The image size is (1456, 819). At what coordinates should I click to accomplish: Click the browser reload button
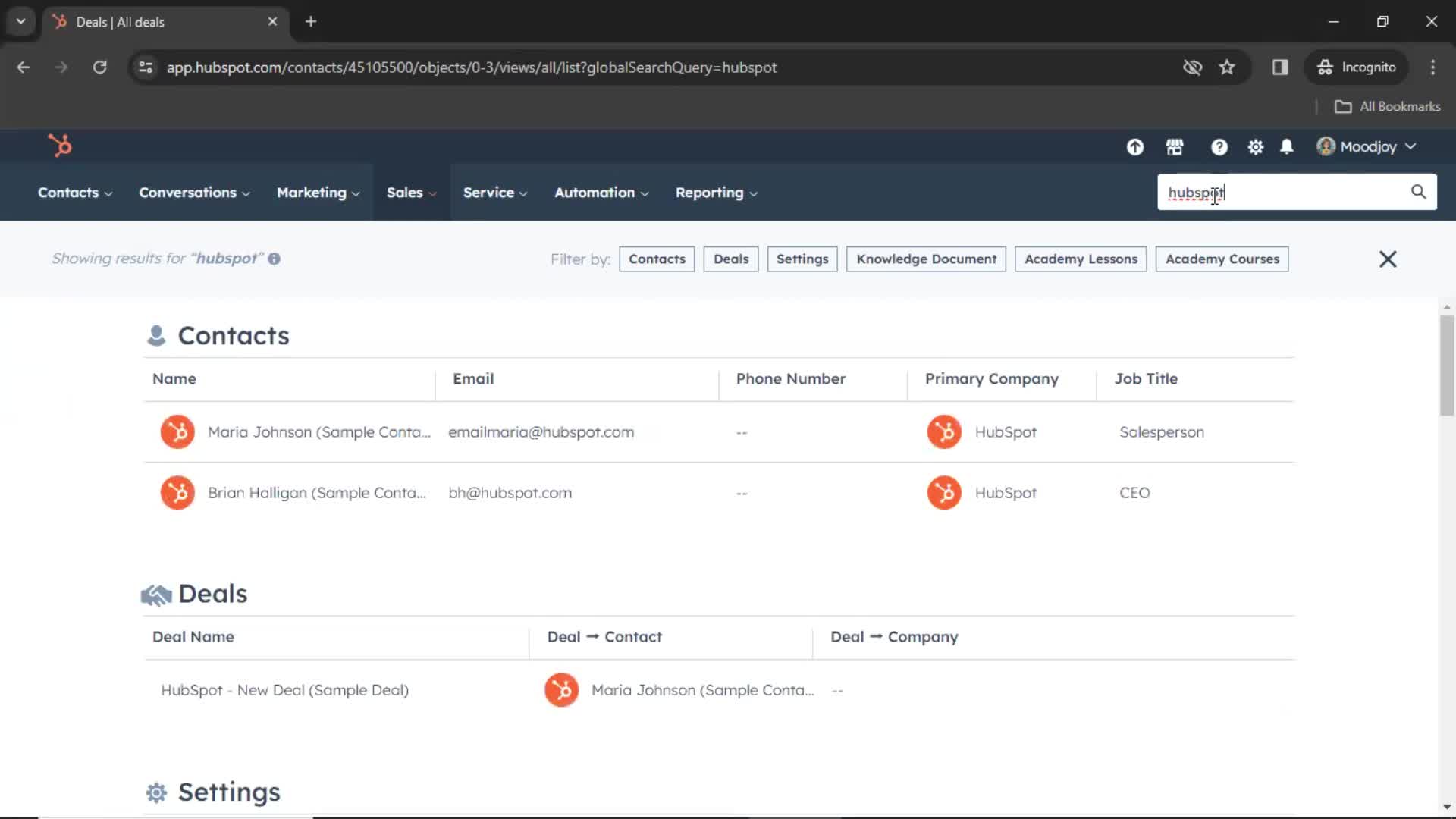point(99,67)
